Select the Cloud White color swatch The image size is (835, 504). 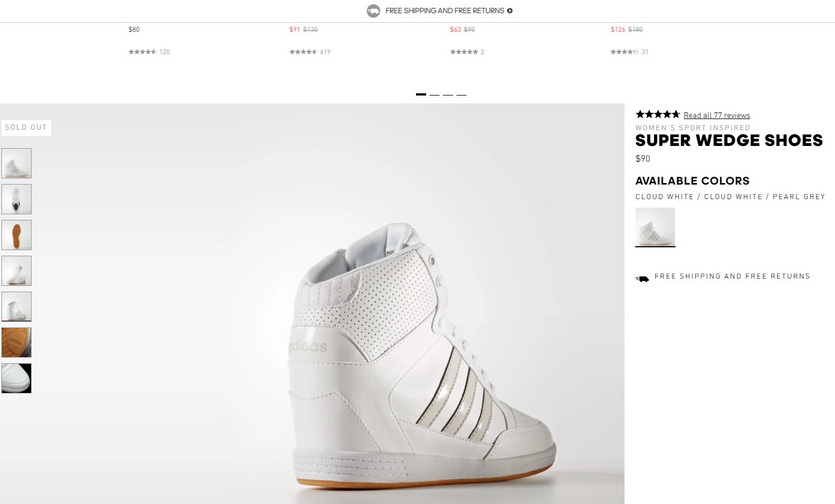655,227
